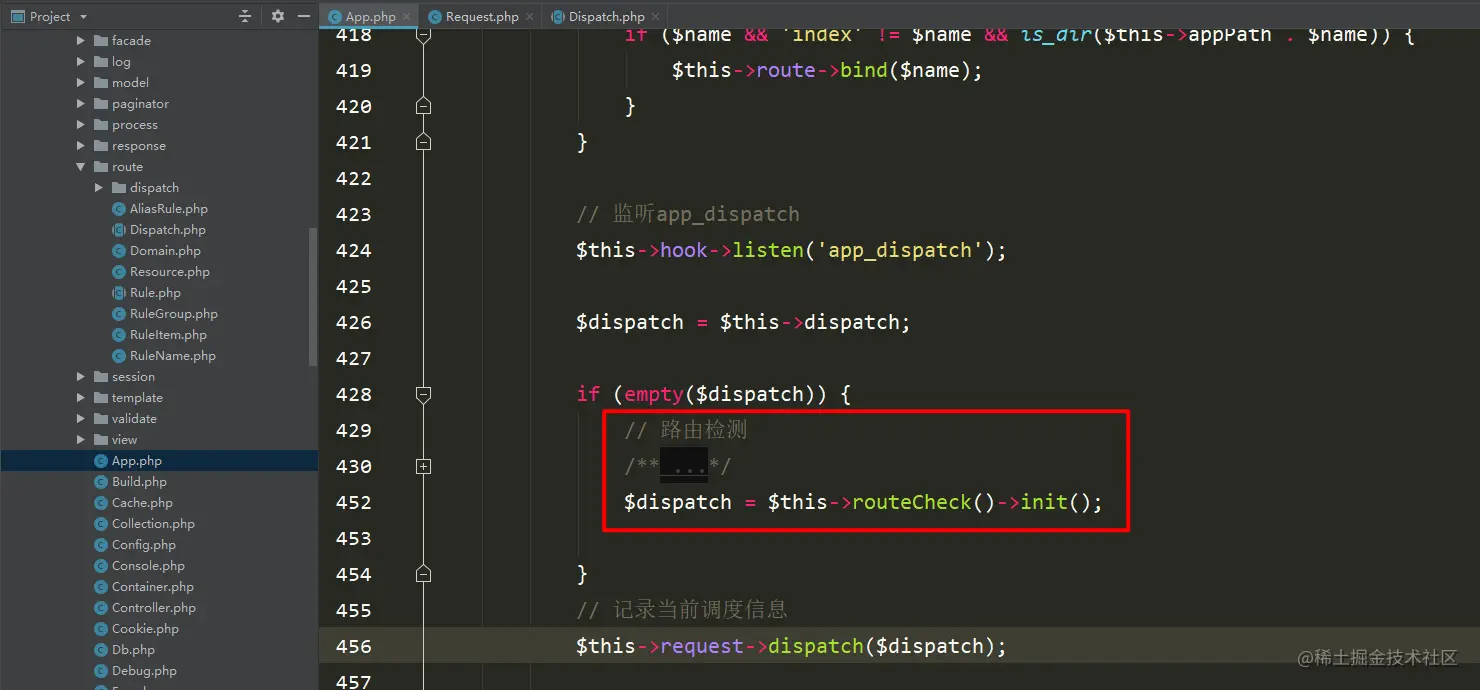
Task: Expand the template folder arrow
Action: 81,398
